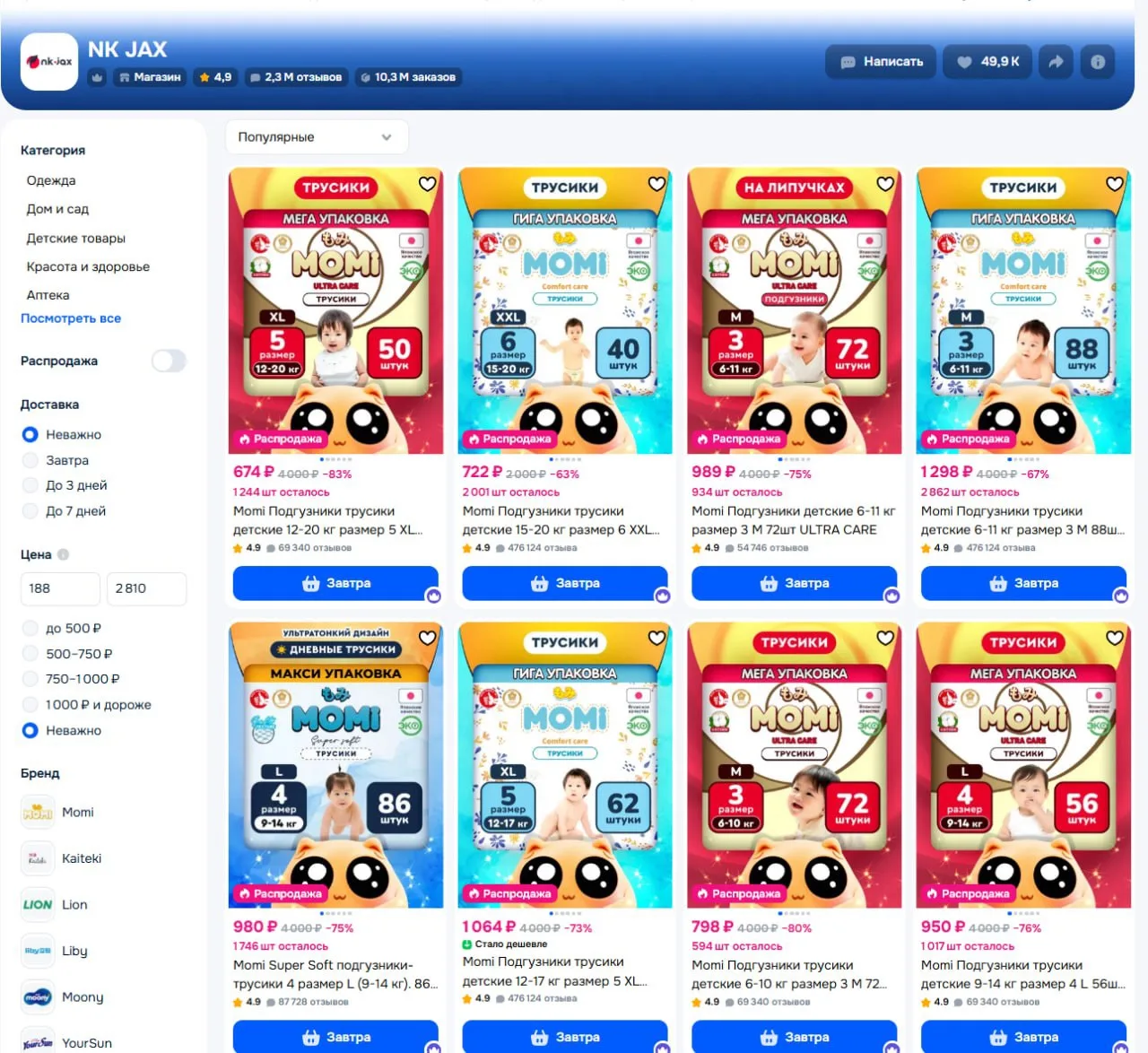Viewport: 1148px width, 1053px height.
Task: Click the star rating 4,9 badge
Action: point(215,77)
